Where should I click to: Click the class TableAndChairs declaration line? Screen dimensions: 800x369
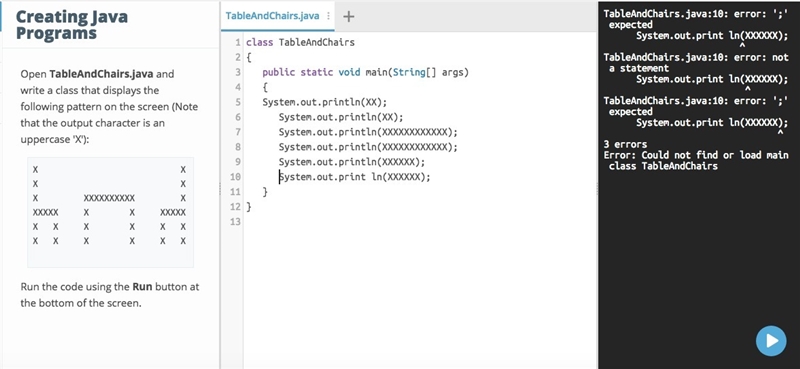[300, 42]
